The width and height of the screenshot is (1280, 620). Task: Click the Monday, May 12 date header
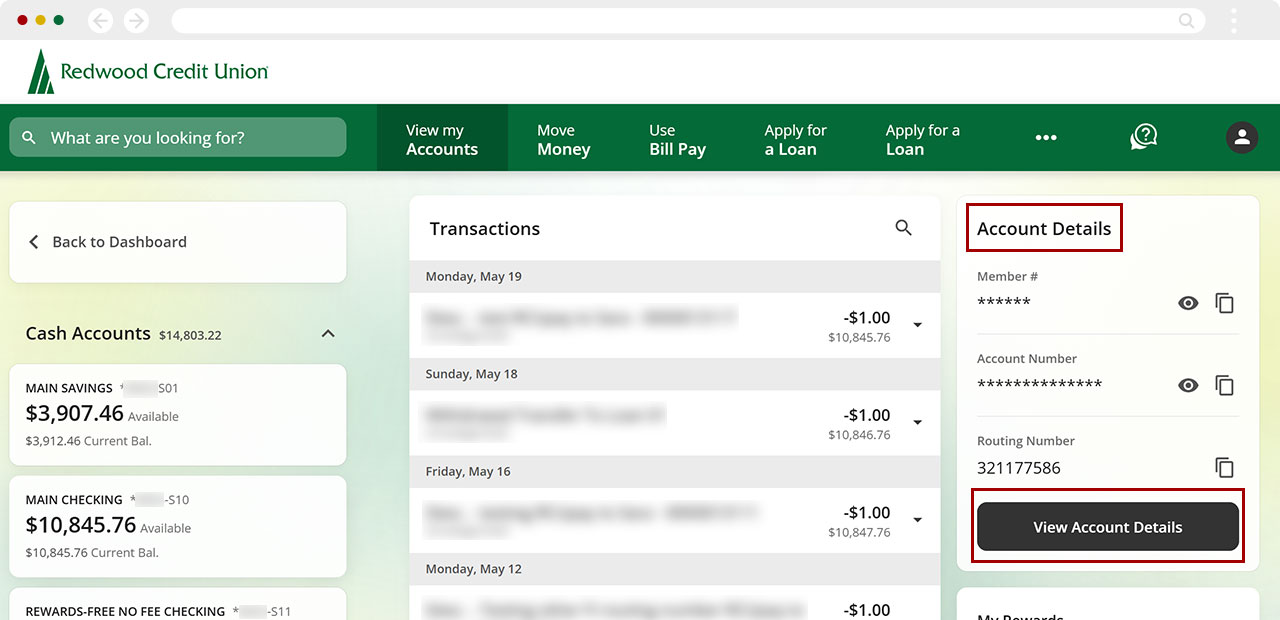[675, 569]
